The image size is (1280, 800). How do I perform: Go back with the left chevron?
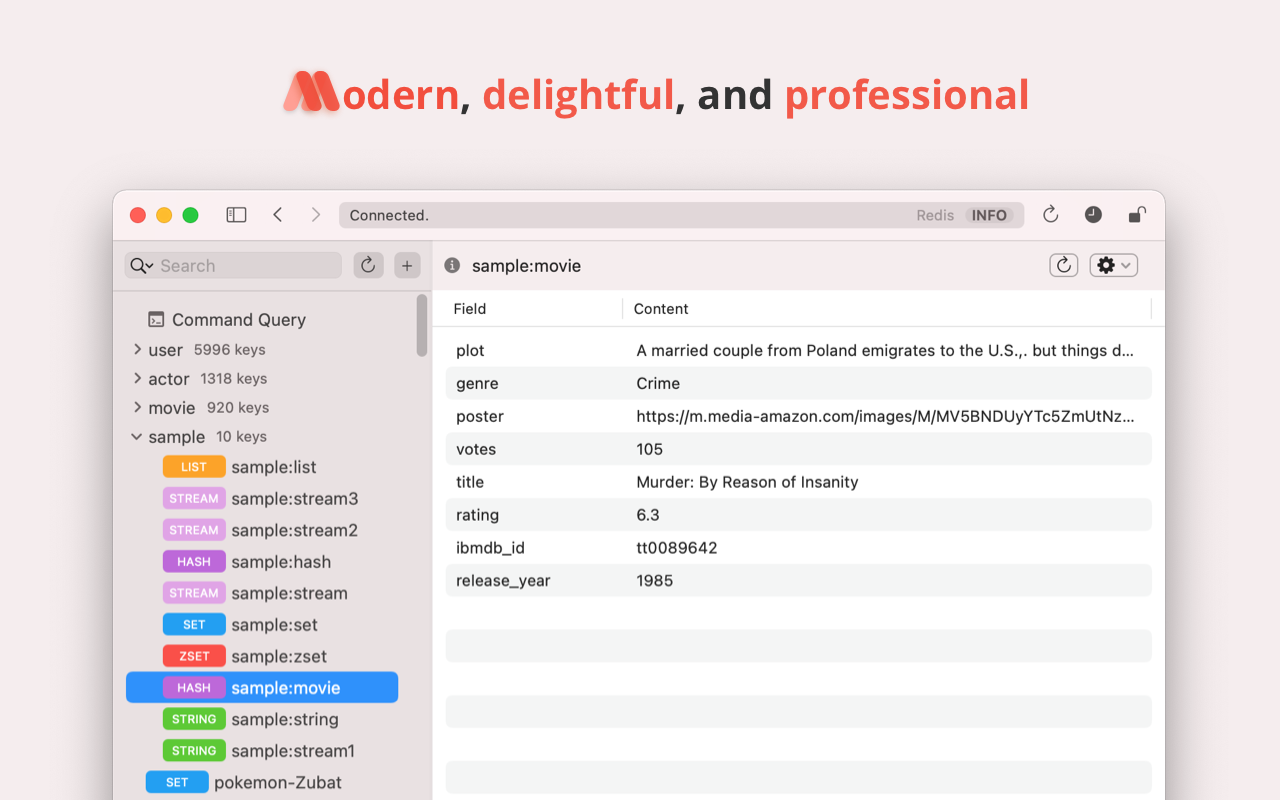[278, 215]
